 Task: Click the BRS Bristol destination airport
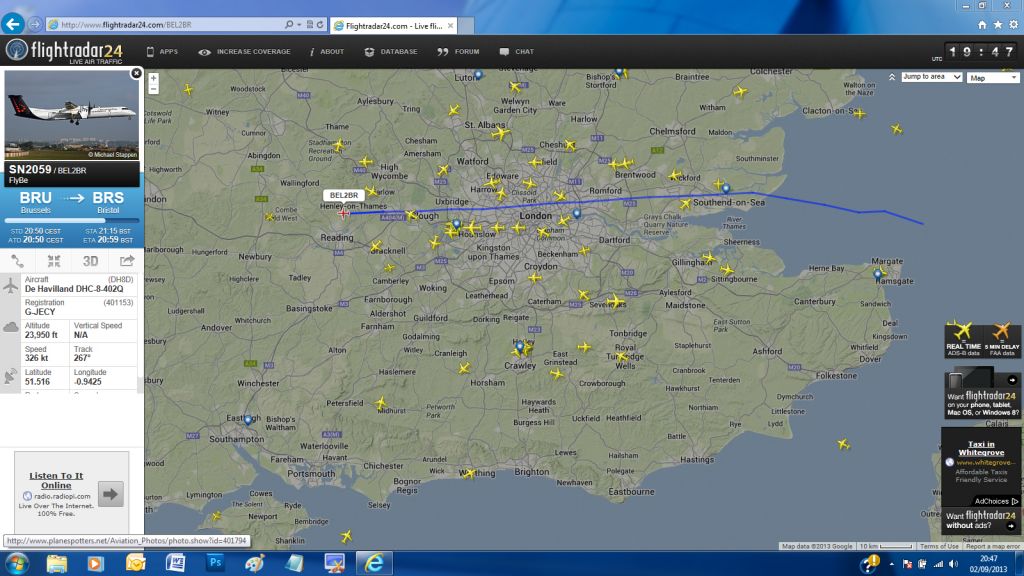108,202
